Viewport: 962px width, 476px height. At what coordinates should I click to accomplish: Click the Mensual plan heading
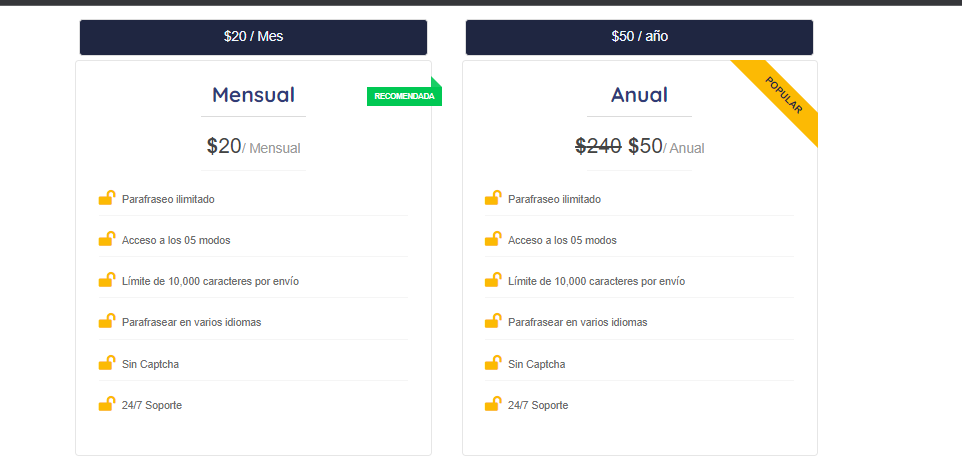(x=253, y=95)
